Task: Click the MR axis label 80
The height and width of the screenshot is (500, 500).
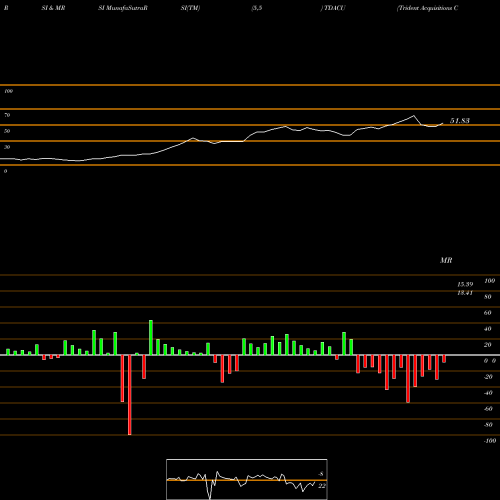Action: point(488,297)
